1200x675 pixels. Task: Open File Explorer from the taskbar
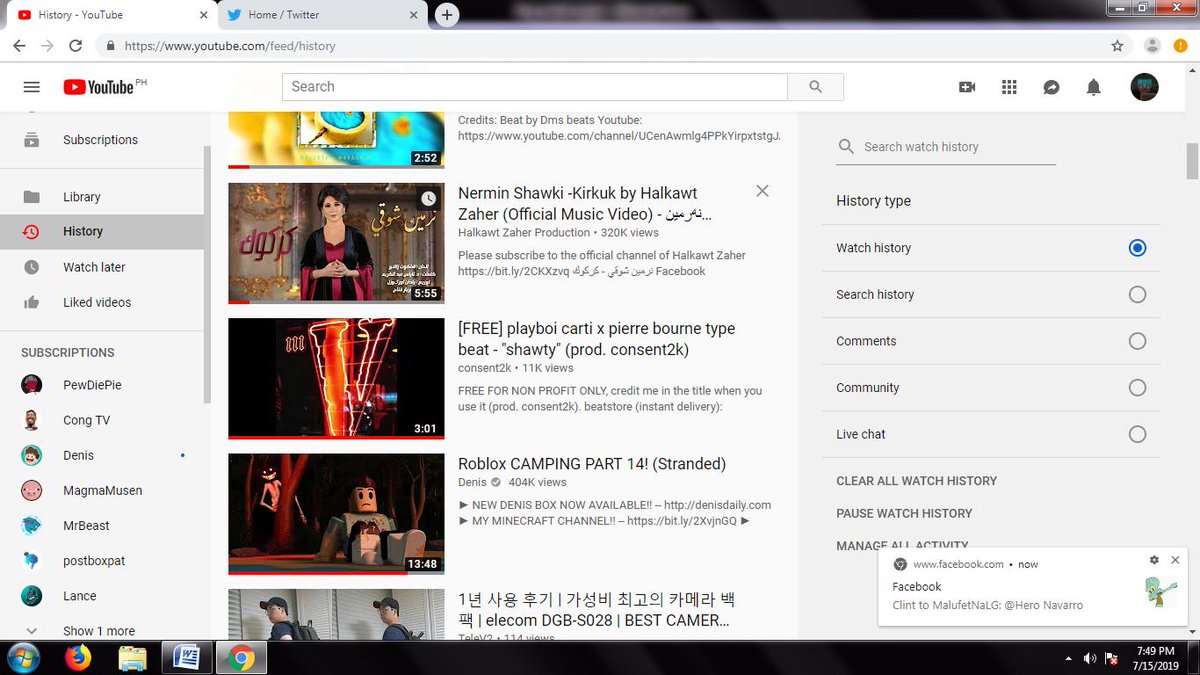(x=132, y=658)
